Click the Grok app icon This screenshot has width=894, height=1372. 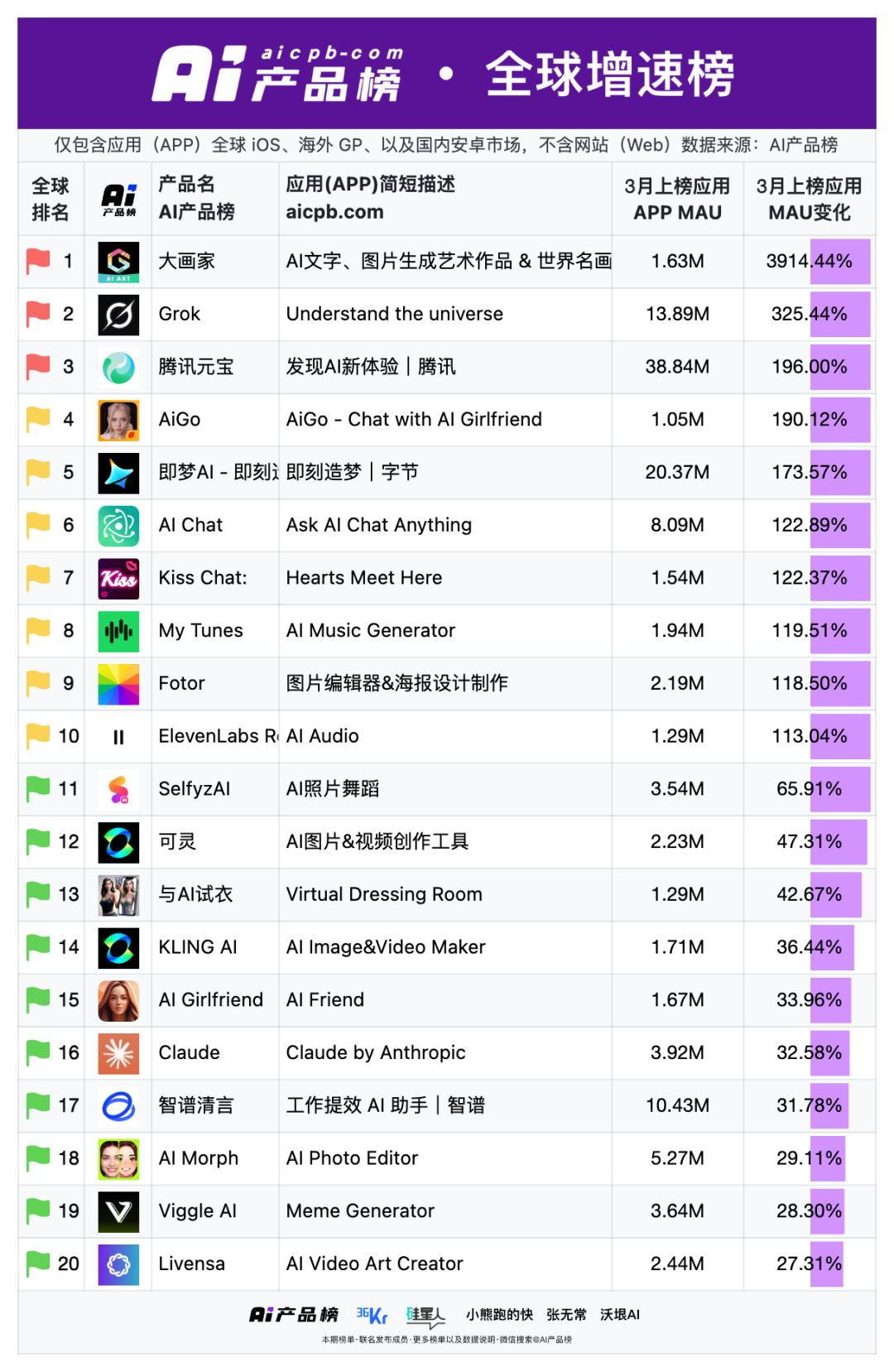[118, 315]
